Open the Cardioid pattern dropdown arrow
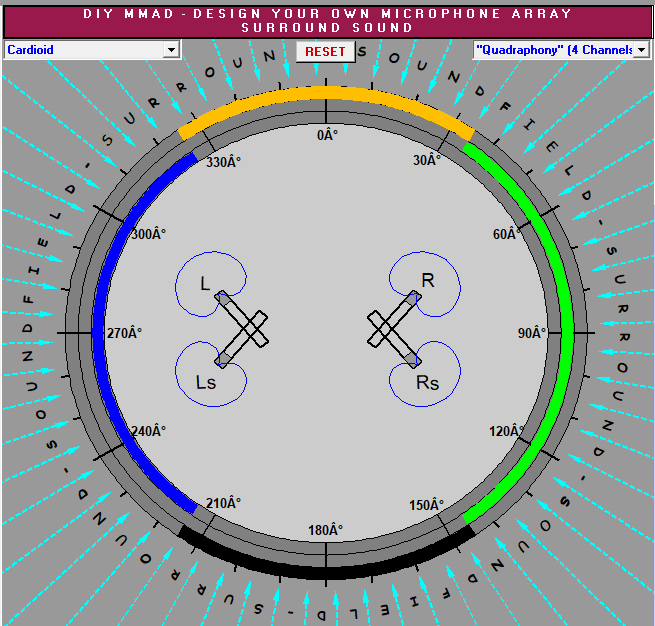This screenshot has height=626, width=655. point(171,49)
